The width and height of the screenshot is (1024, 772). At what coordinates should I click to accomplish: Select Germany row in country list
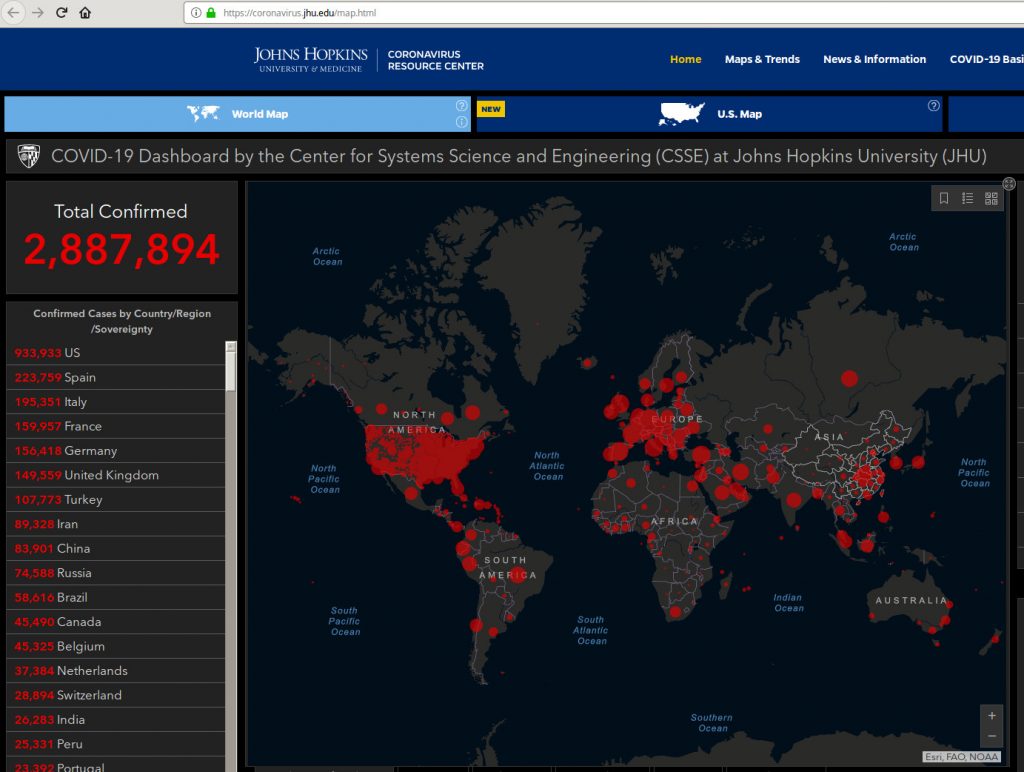tap(116, 451)
